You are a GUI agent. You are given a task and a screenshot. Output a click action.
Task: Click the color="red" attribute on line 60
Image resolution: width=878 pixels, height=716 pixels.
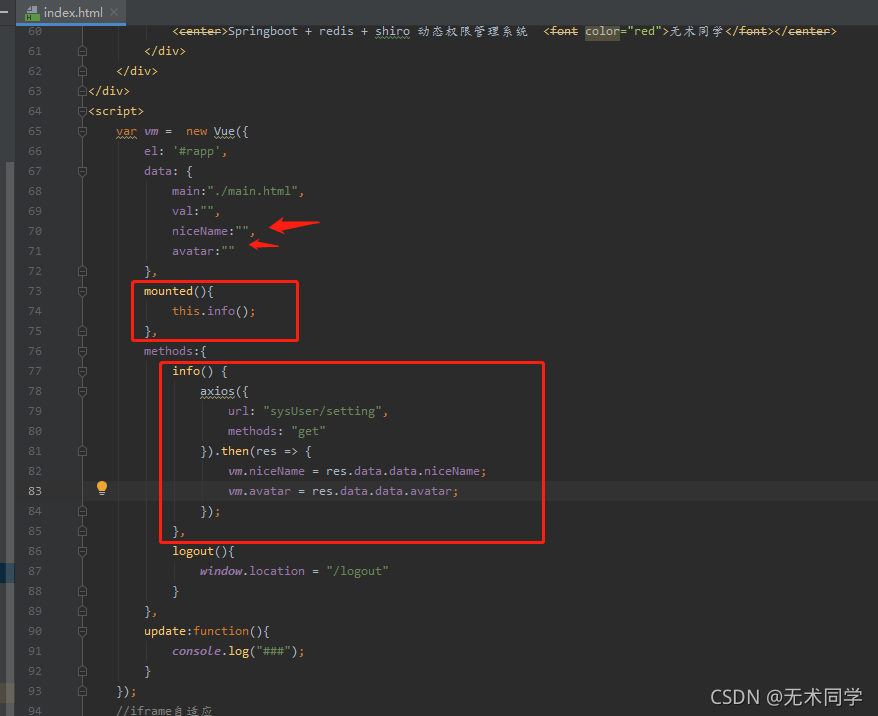point(623,31)
